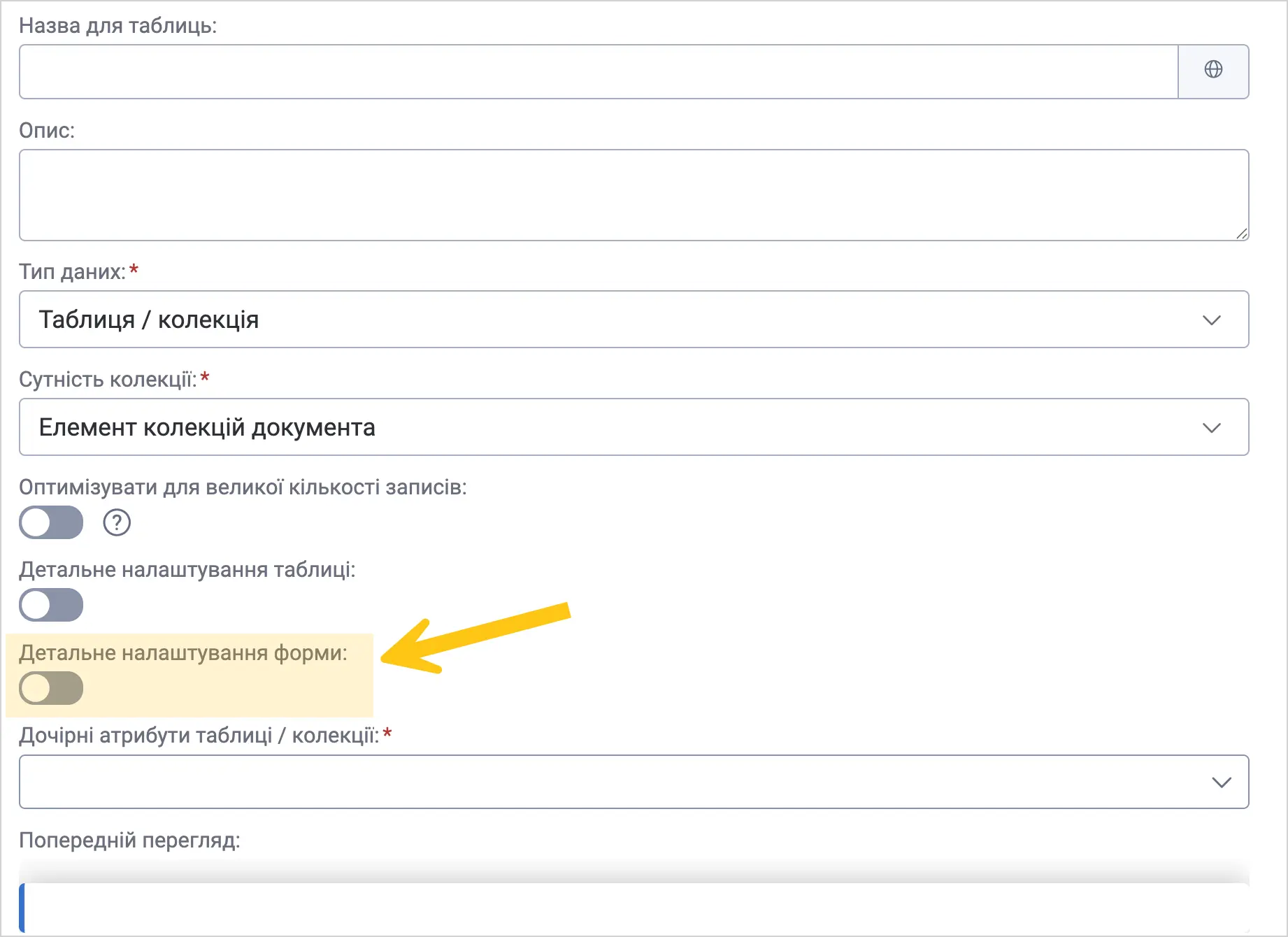Image resolution: width=1288 pixels, height=937 pixels.
Task: Show help for large record count optimization
Action: click(x=117, y=522)
